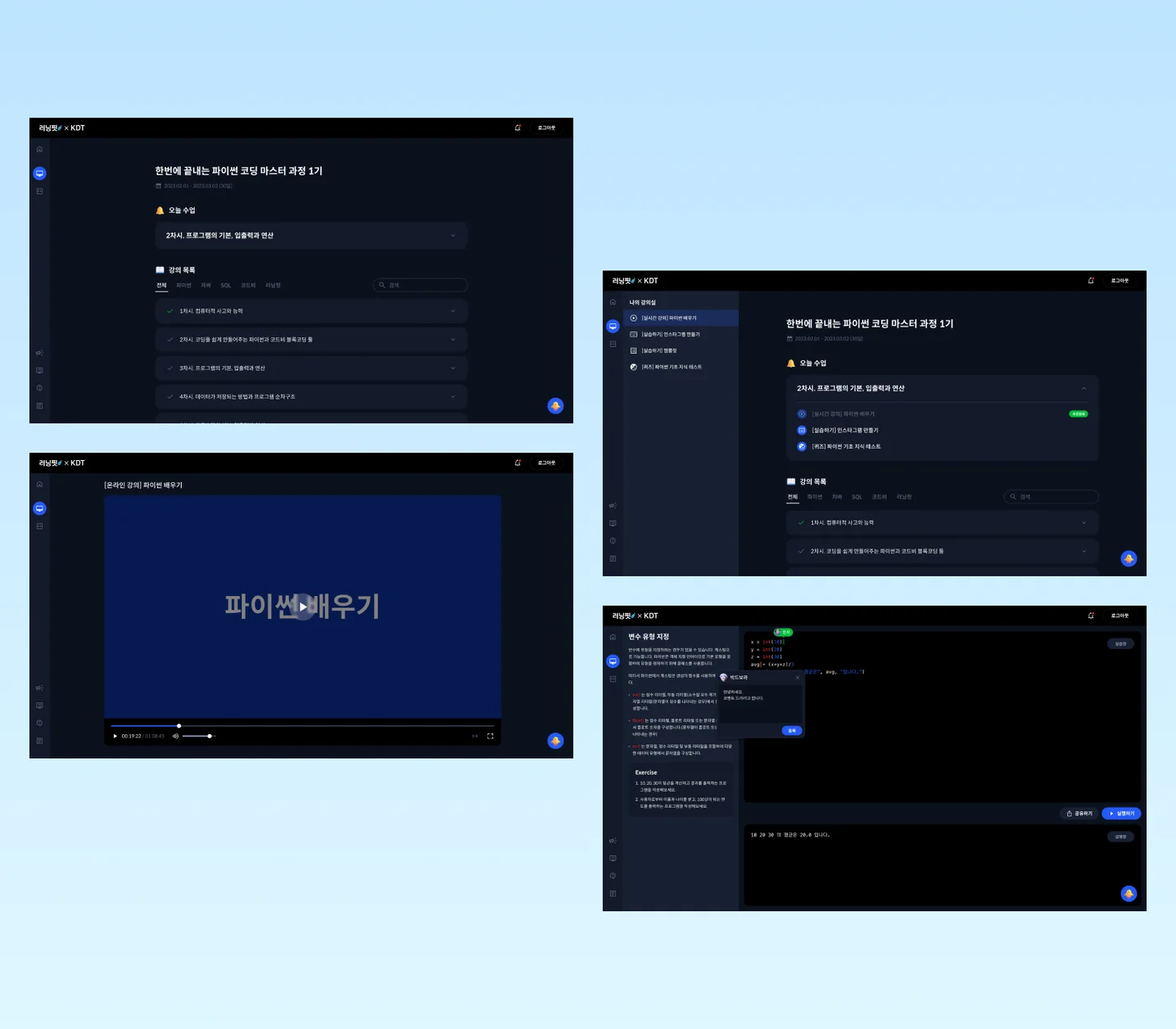Viewport: 1176px width, 1029px height.
Task: Open [실습하기] 인스타그램 만들기 inside today's class card
Action: point(844,430)
